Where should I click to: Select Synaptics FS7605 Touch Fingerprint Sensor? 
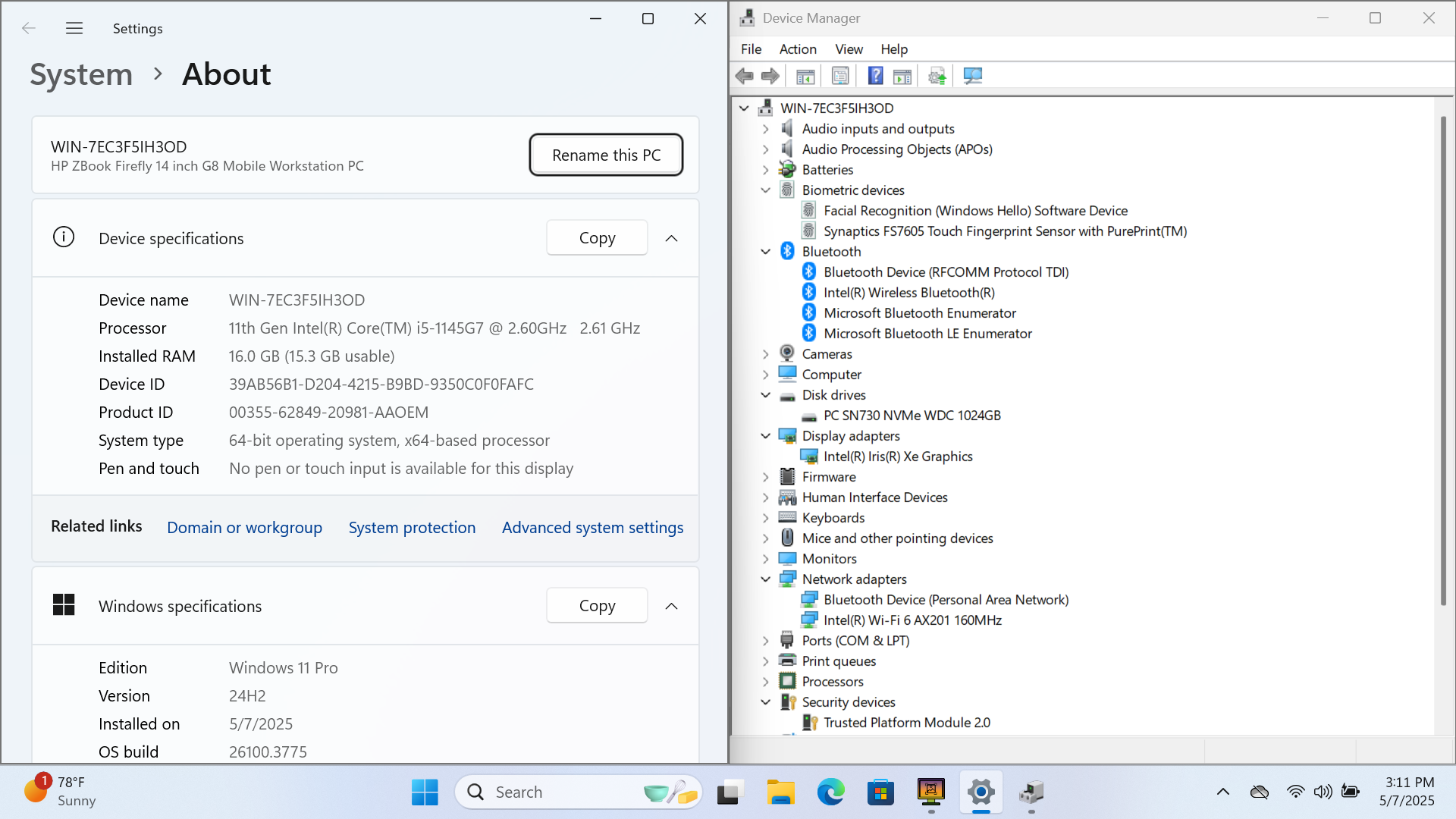pyautogui.click(x=1005, y=231)
